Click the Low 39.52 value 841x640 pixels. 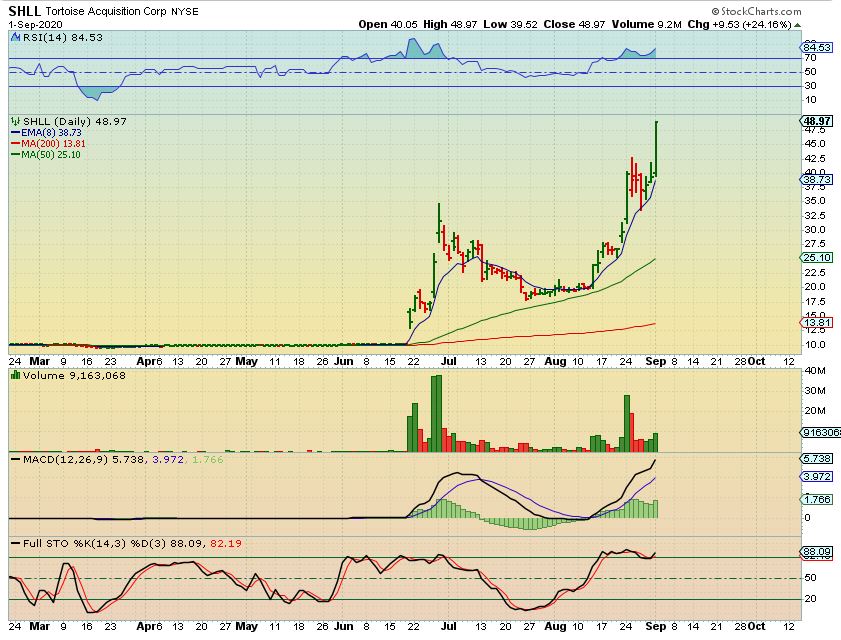[x=510, y=24]
